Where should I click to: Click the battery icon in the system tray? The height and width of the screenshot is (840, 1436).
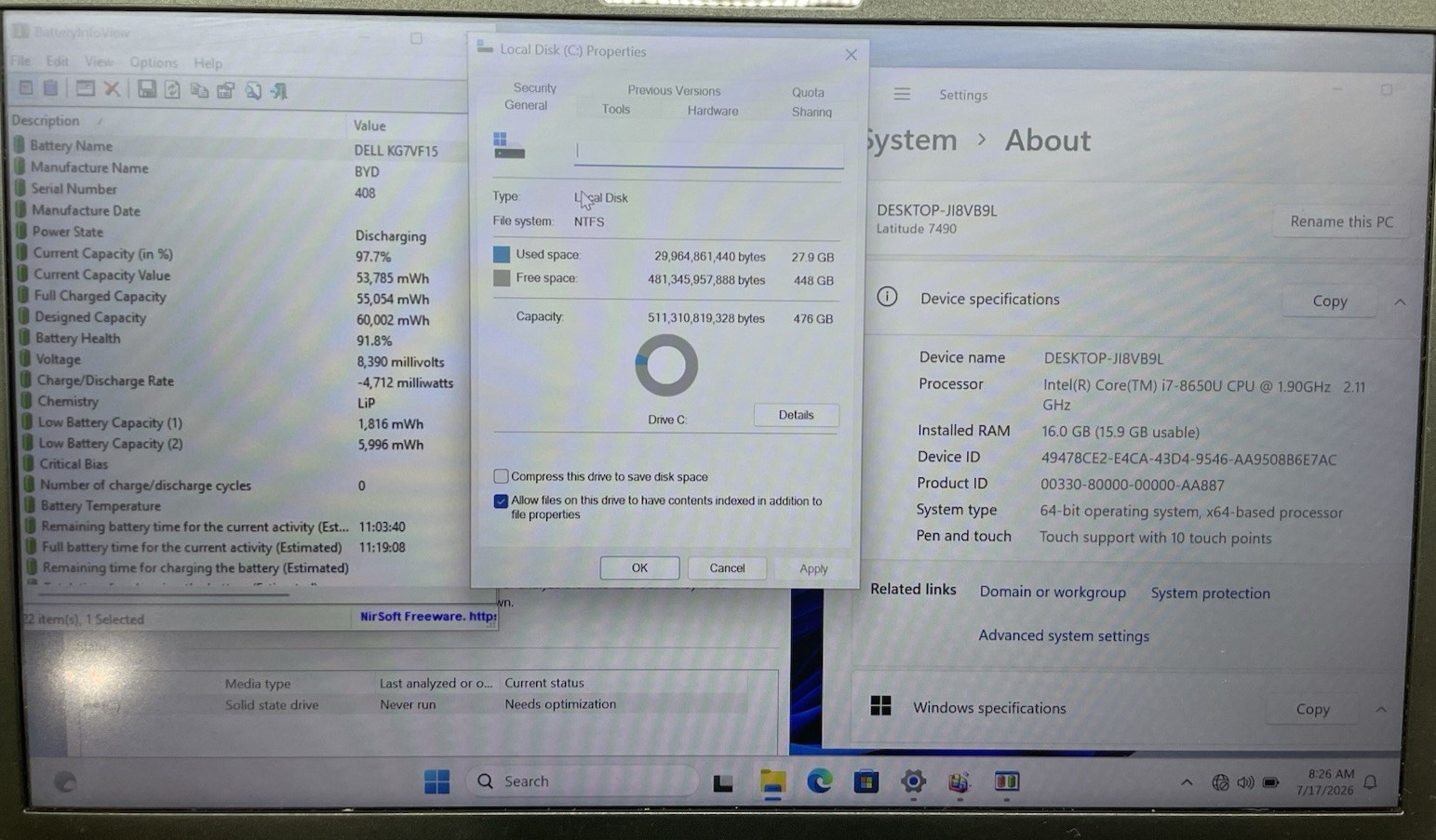click(1271, 782)
